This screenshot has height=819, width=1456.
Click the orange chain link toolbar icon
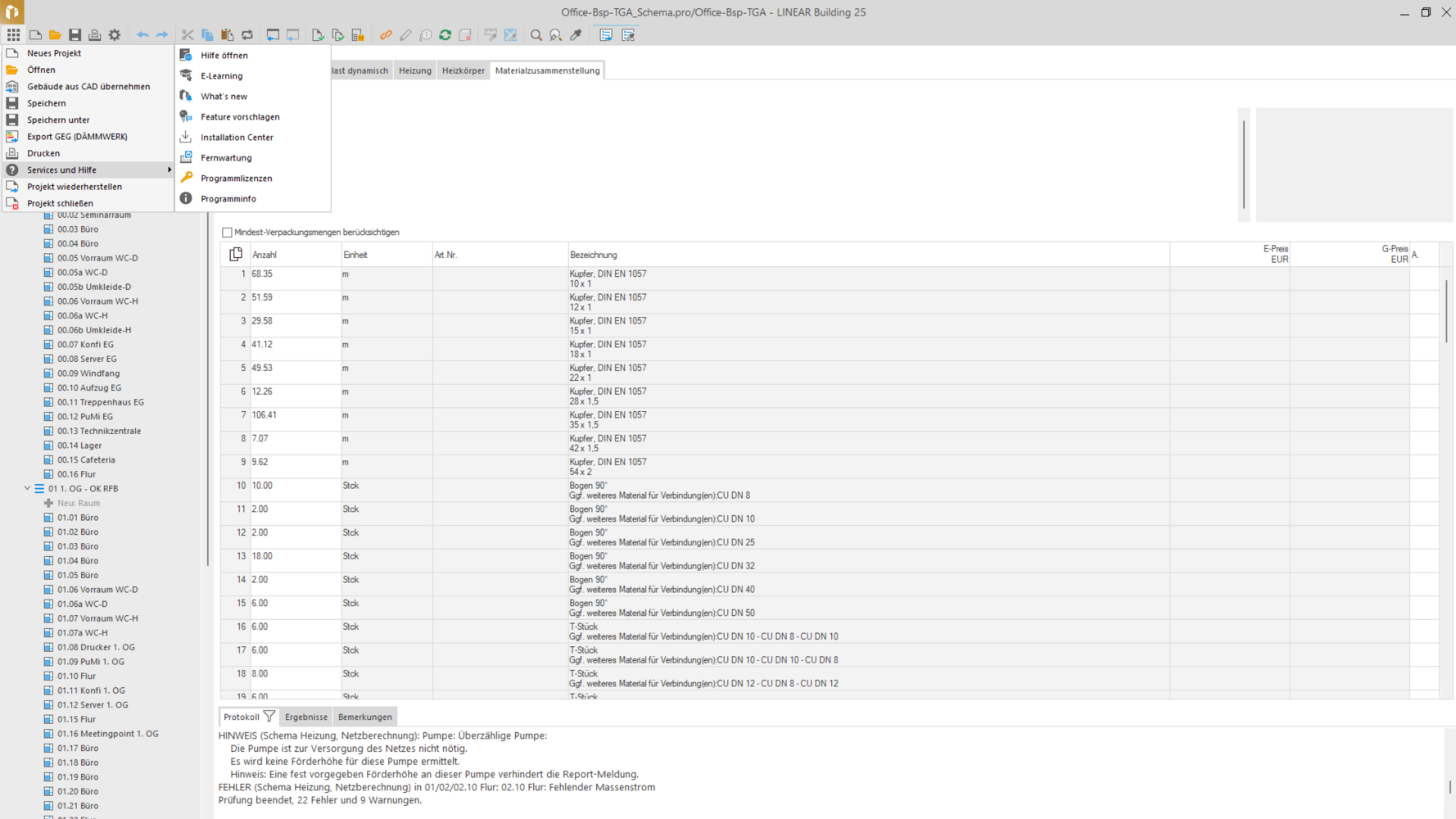pos(386,35)
